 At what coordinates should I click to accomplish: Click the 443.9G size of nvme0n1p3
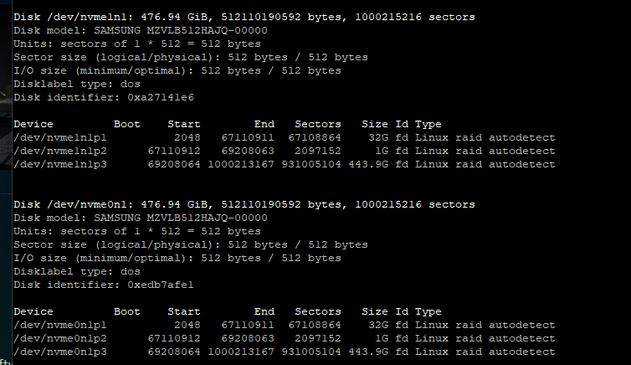pyautogui.click(x=368, y=352)
